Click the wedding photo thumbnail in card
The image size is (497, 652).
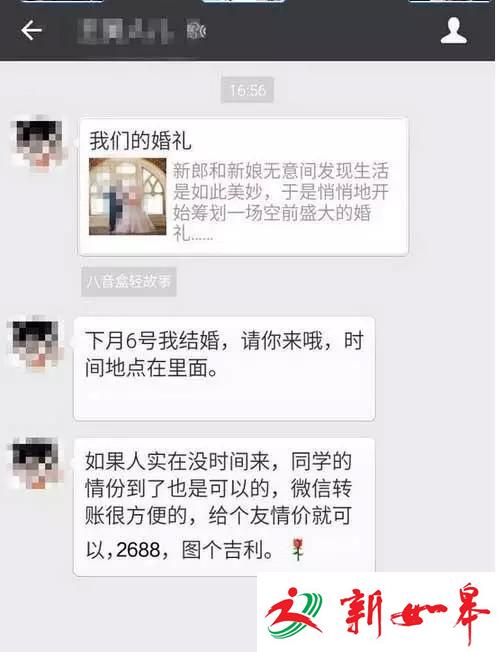(128, 197)
